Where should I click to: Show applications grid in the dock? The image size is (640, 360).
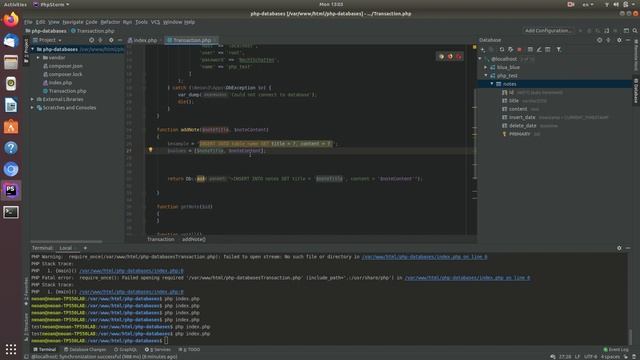tap(11, 349)
